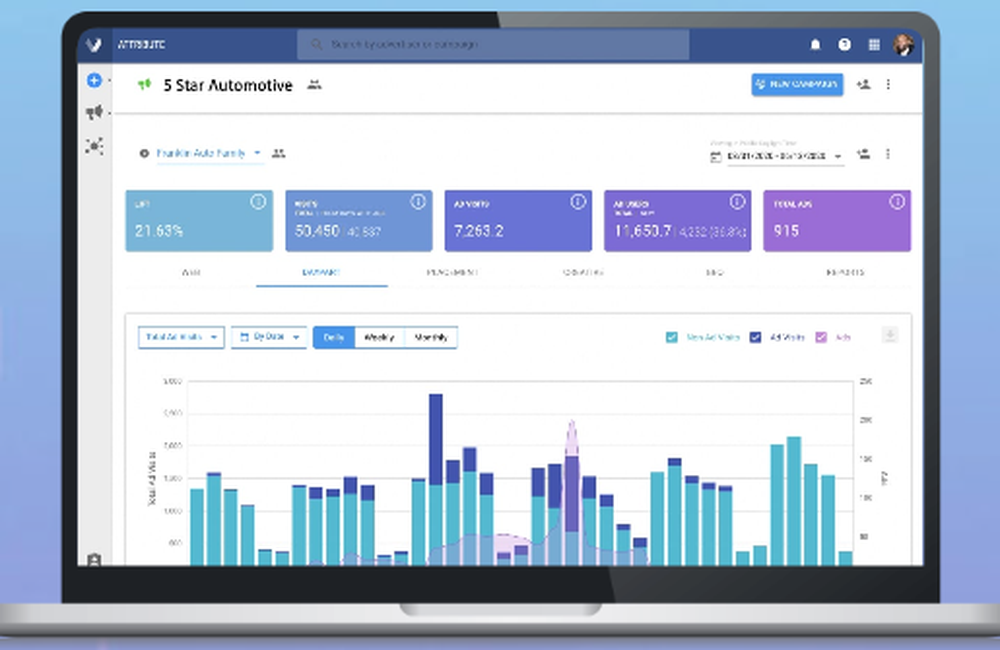Open the Franklin Auto Family dropdown
1000x650 pixels.
pyautogui.click(x=210, y=154)
